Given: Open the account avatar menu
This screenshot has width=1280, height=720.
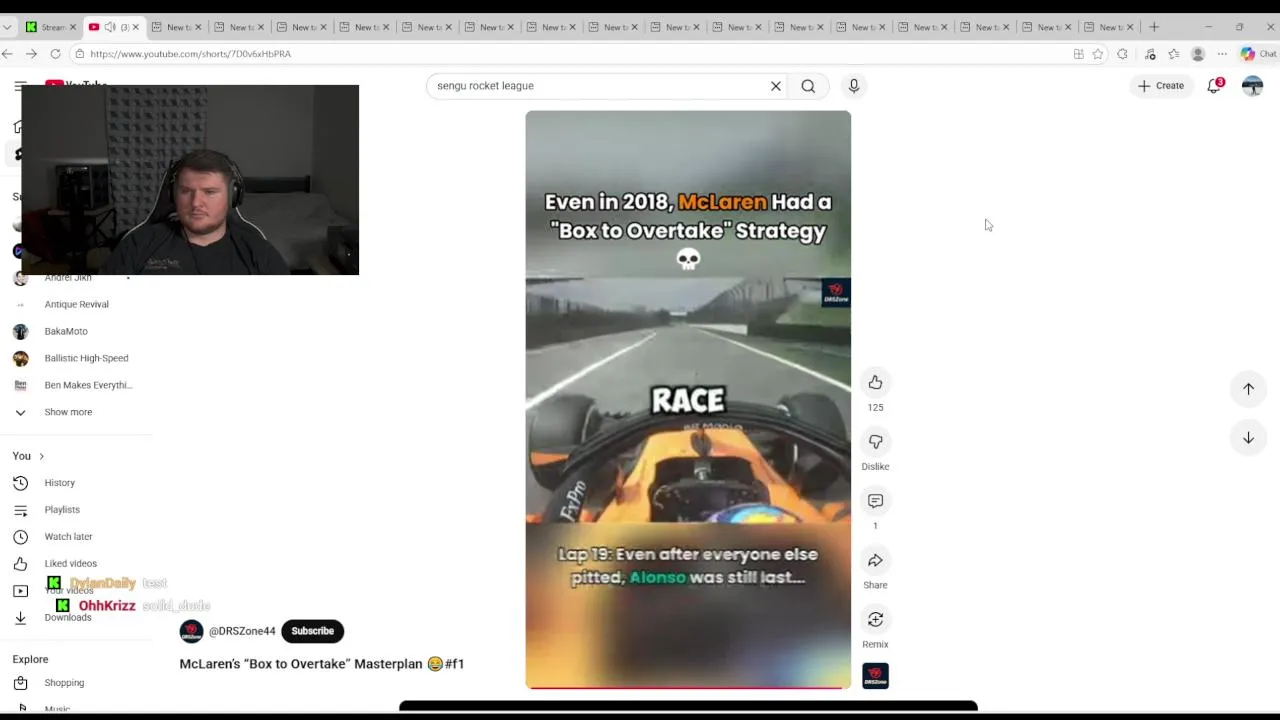Looking at the screenshot, I should (1252, 86).
